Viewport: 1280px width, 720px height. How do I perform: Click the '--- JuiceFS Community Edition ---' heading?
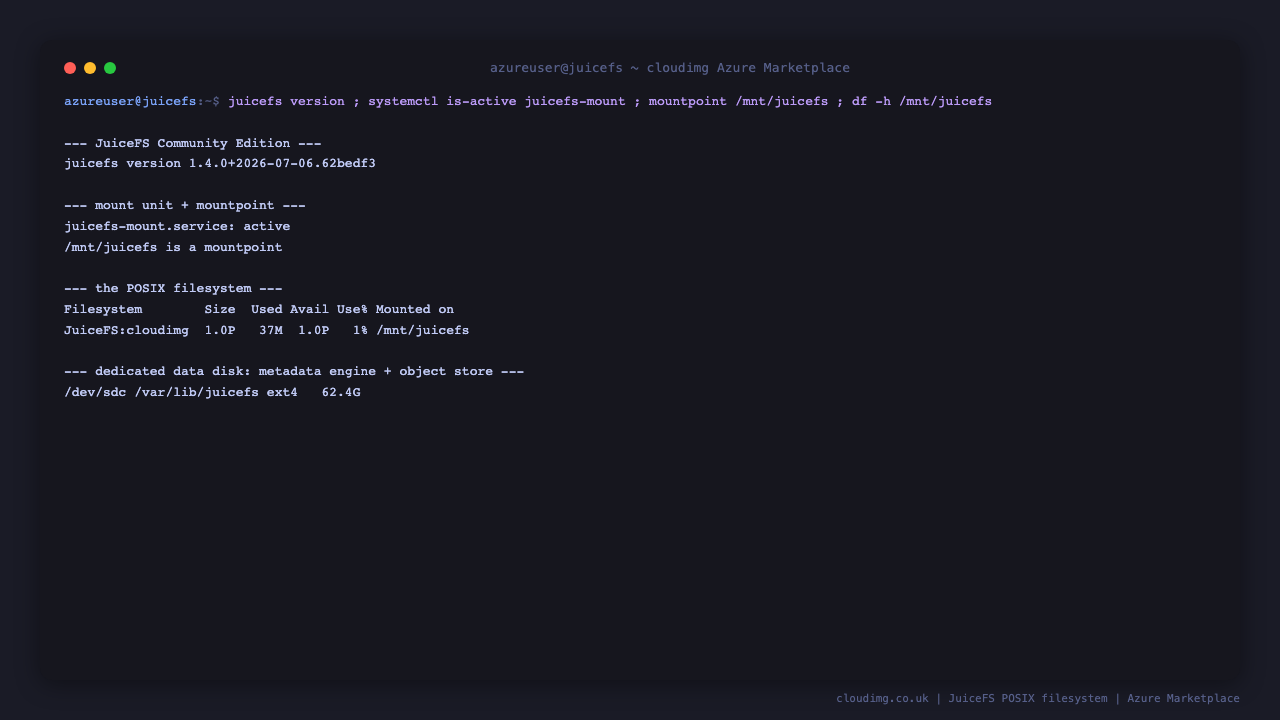pyautogui.click(x=193, y=143)
